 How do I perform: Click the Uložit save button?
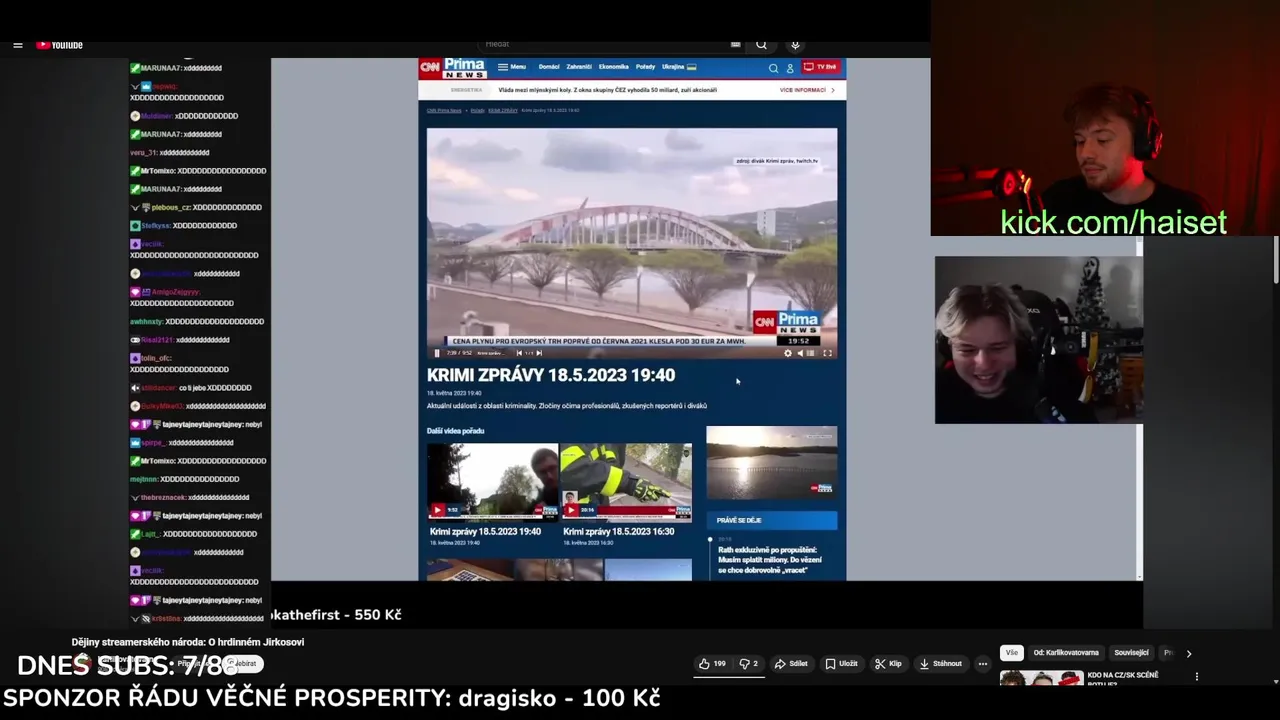841,664
